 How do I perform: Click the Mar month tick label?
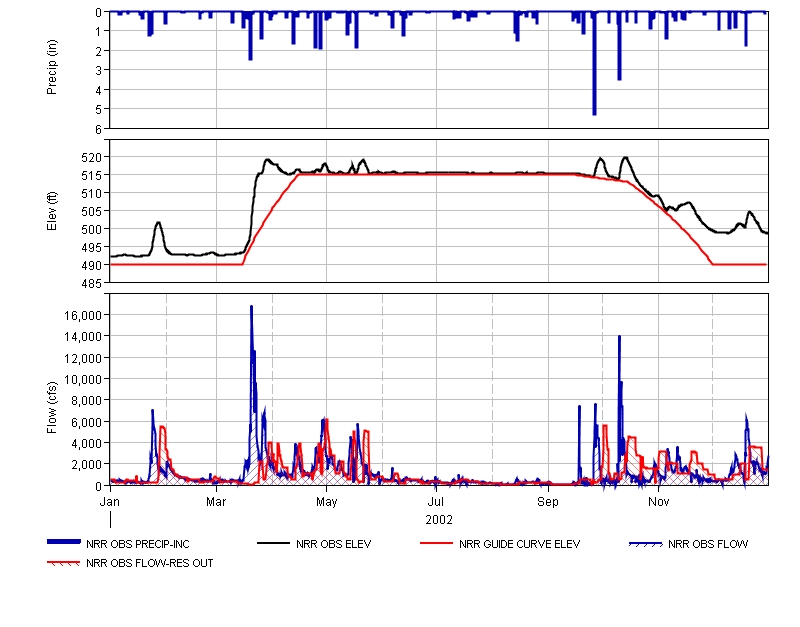(216, 502)
